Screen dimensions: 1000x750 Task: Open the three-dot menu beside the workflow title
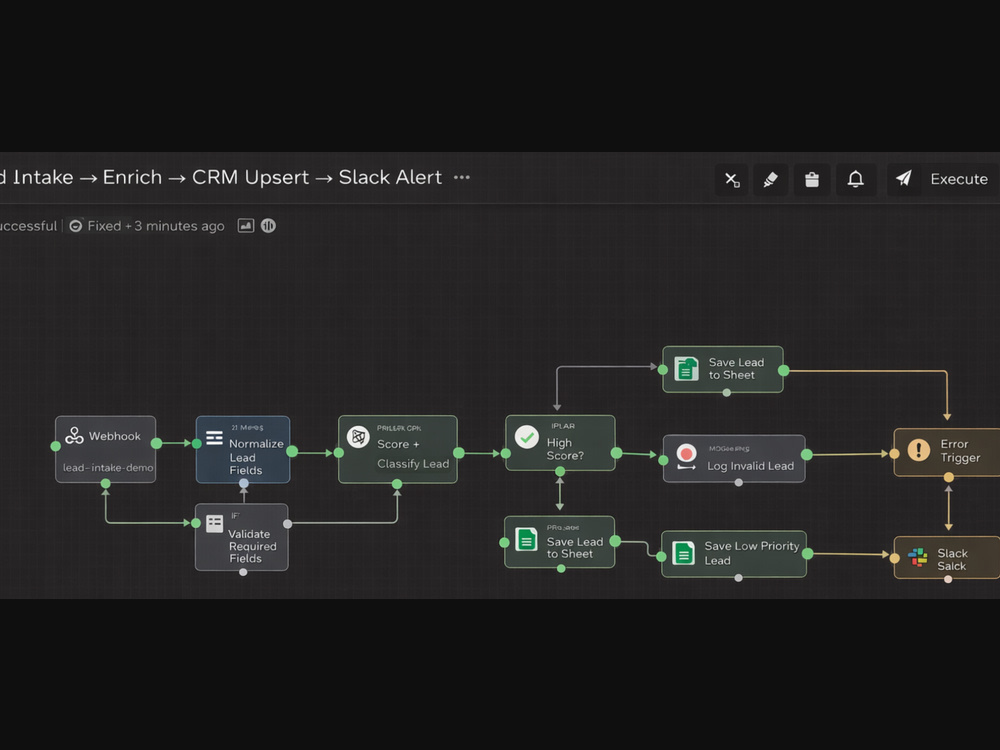[x=462, y=177]
